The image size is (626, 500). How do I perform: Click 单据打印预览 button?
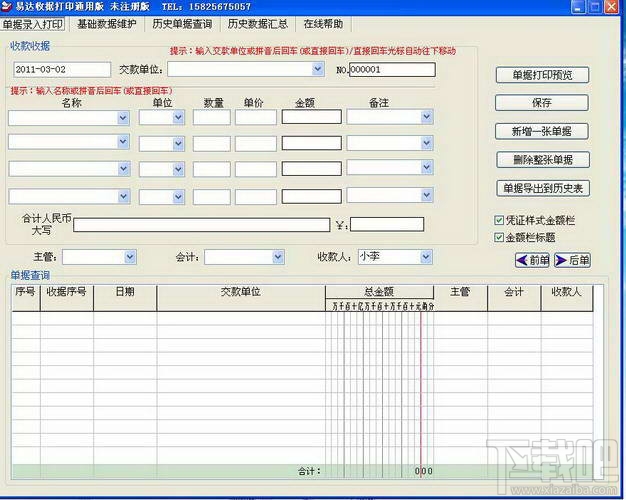coord(542,75)
